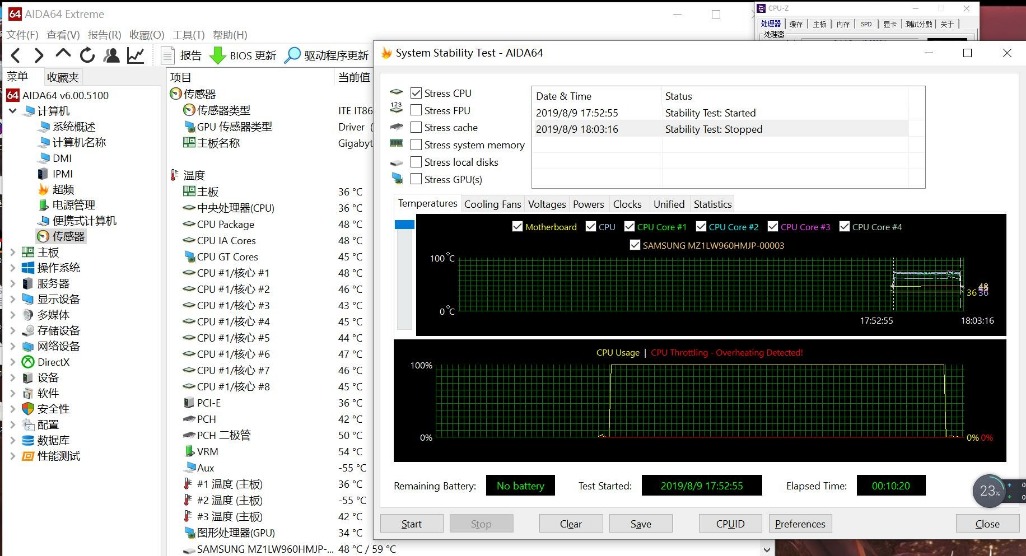Switch to the Cooling Fans tab
The width and height of the screenshot is (1026, 556).
493,204
